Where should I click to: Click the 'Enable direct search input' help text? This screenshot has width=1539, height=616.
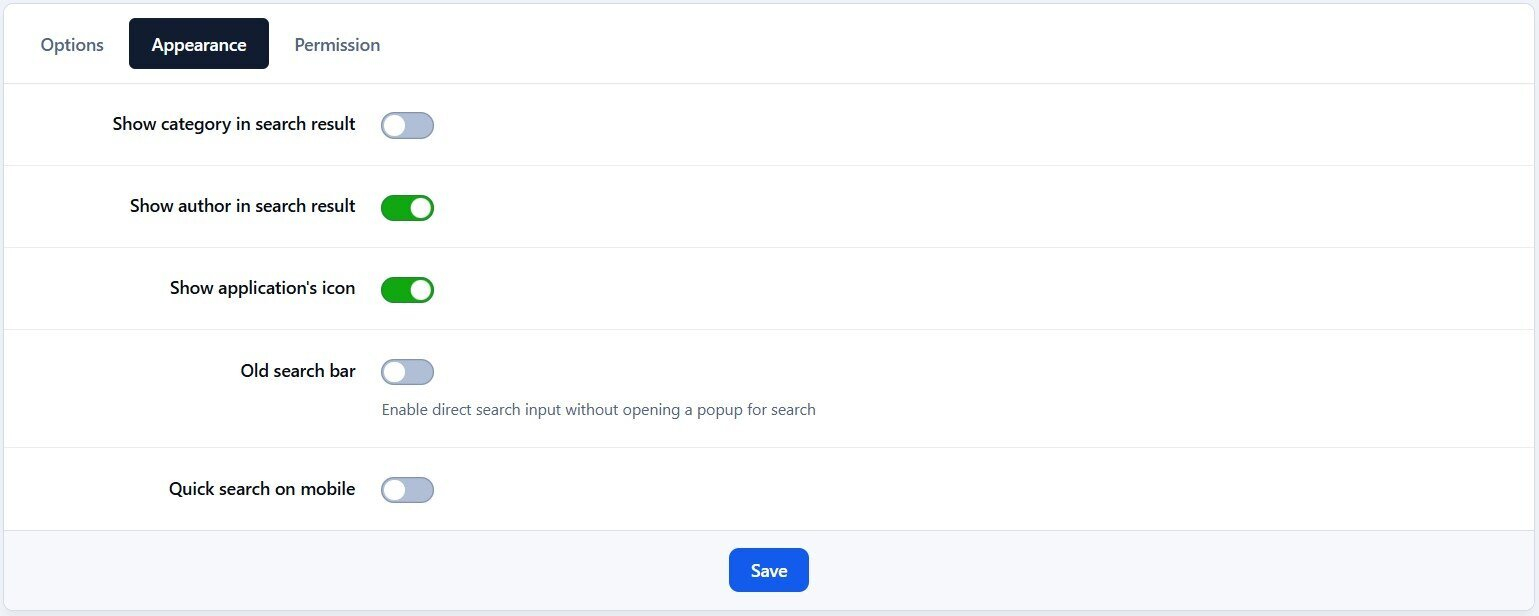[x=598, y=409]
